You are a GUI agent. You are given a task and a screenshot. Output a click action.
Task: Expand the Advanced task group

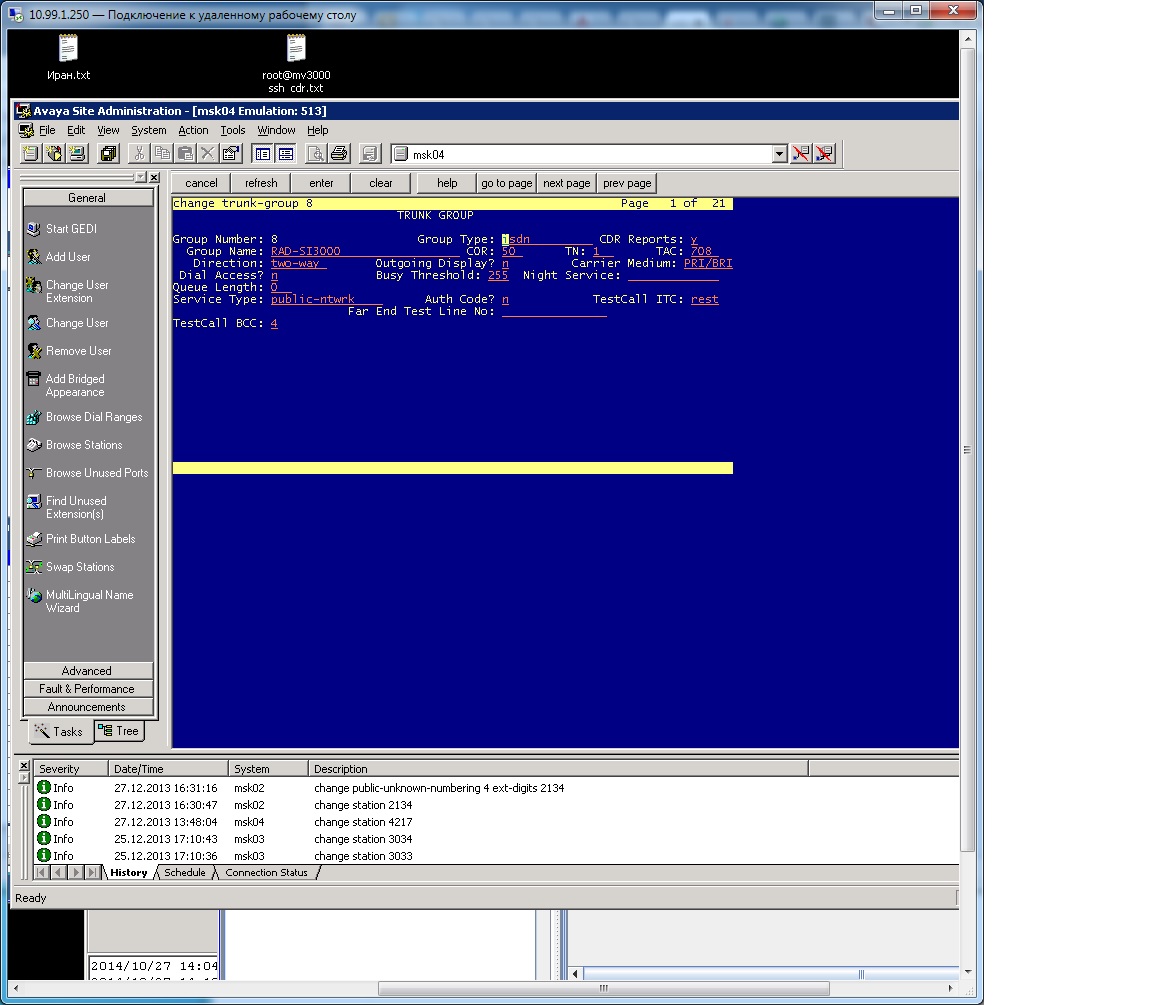(87, 671)
